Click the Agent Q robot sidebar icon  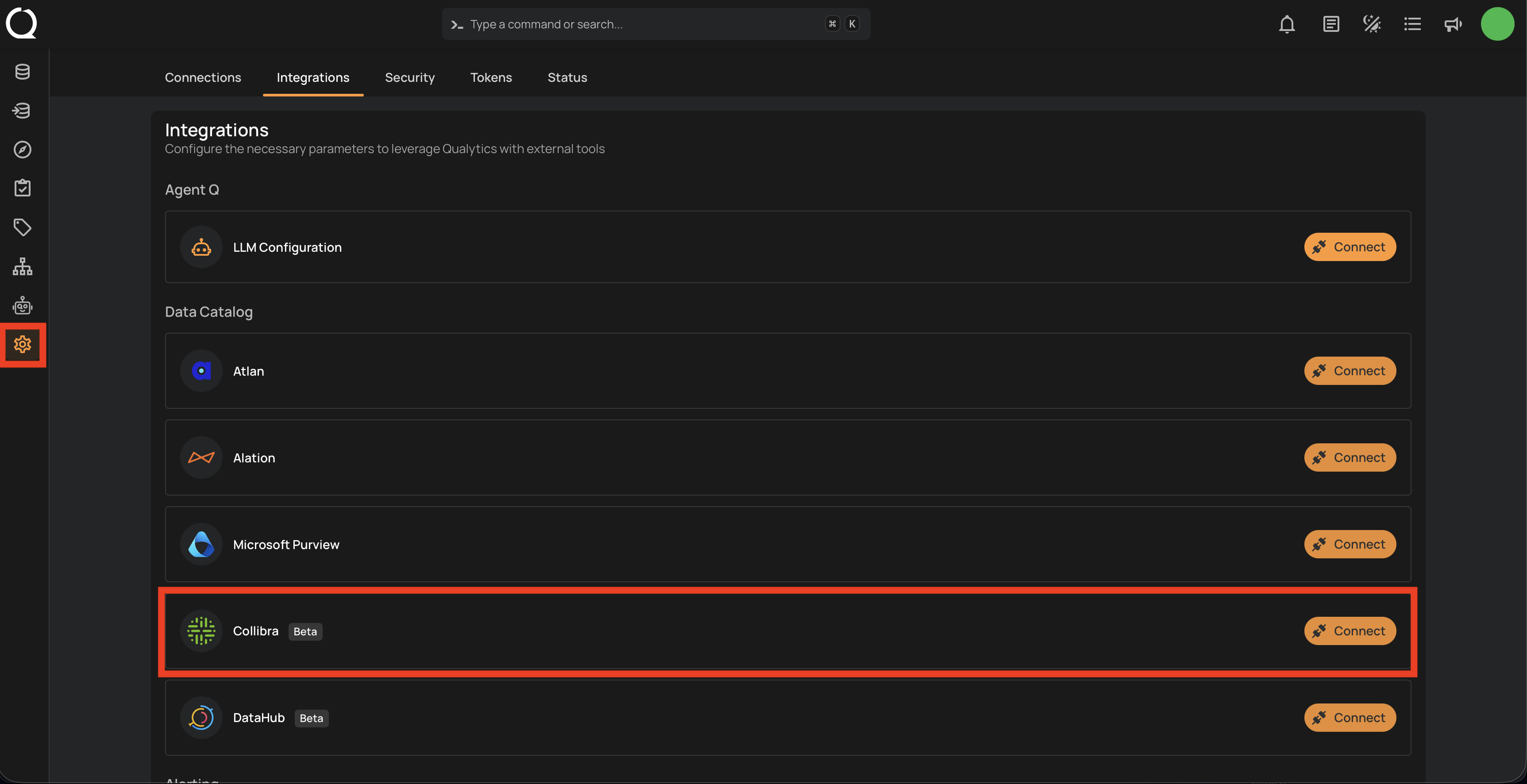coord(23,306)
